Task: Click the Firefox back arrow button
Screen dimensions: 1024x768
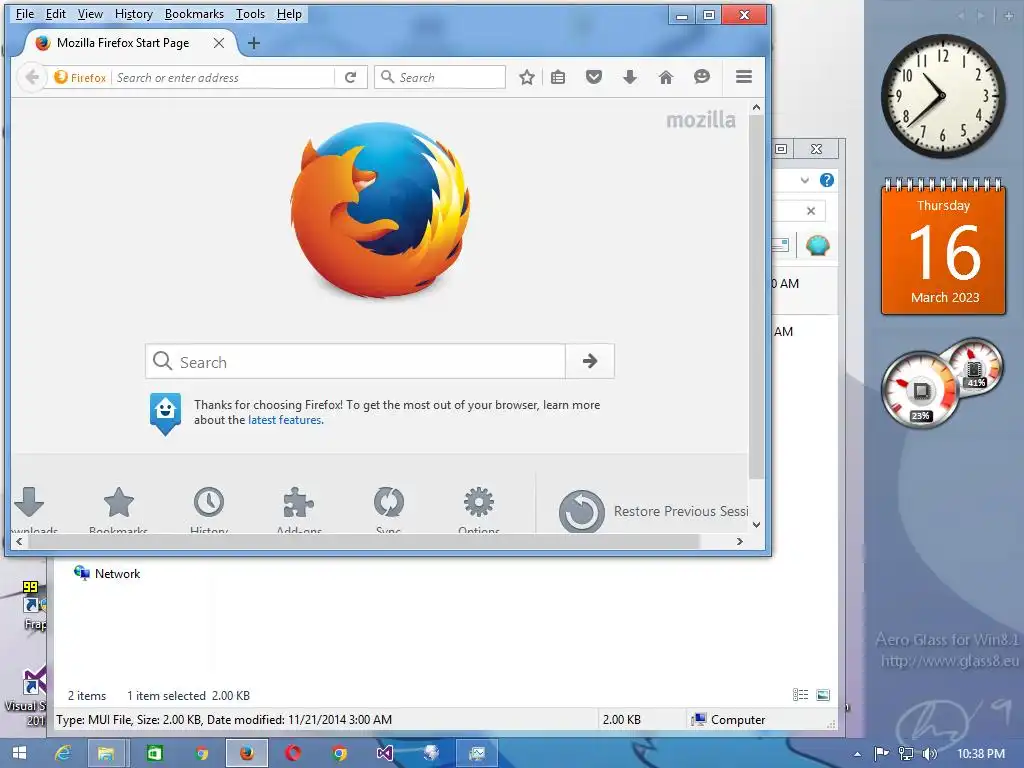Action: (x=31, y=77)
